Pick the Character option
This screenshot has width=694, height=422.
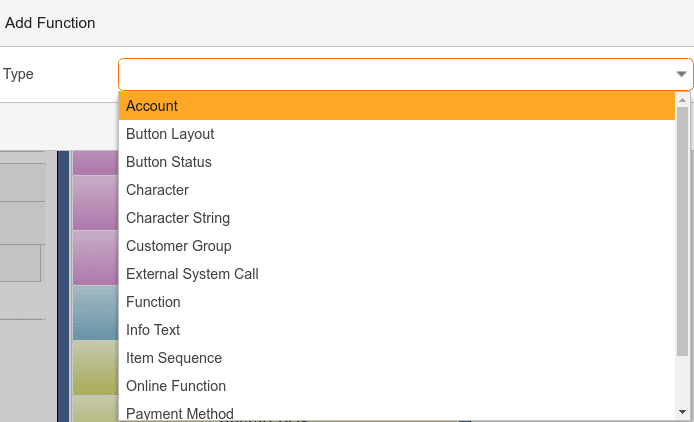point(397,190)
